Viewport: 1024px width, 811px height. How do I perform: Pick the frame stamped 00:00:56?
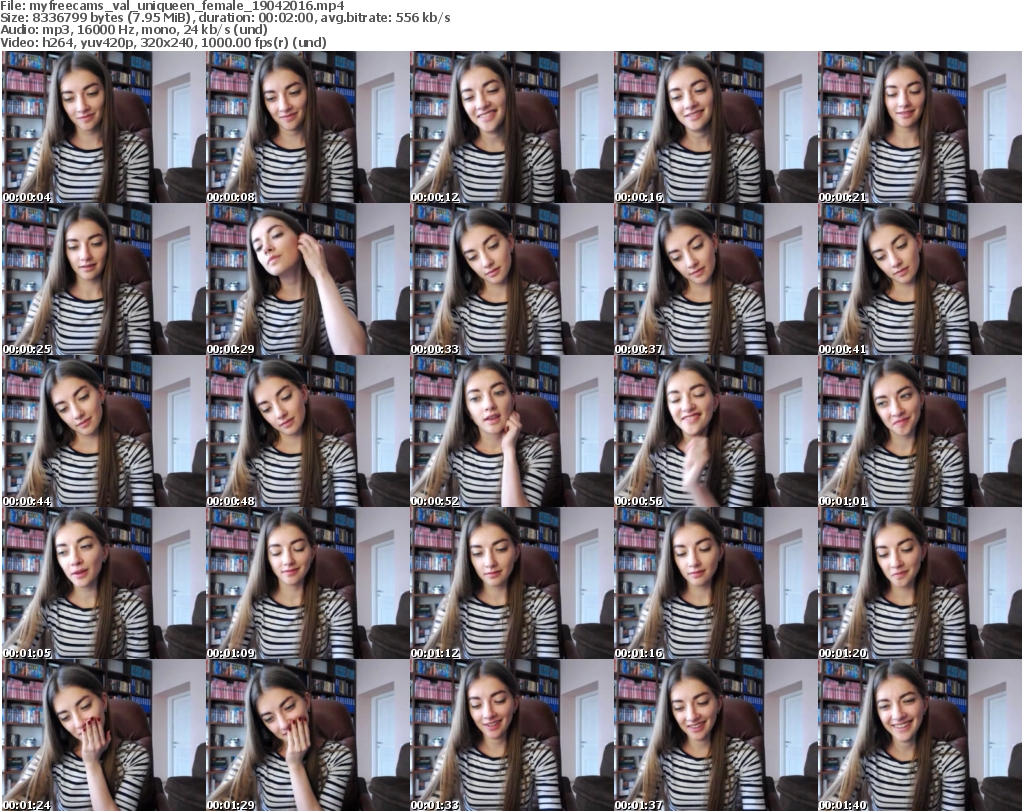[715, 432]
